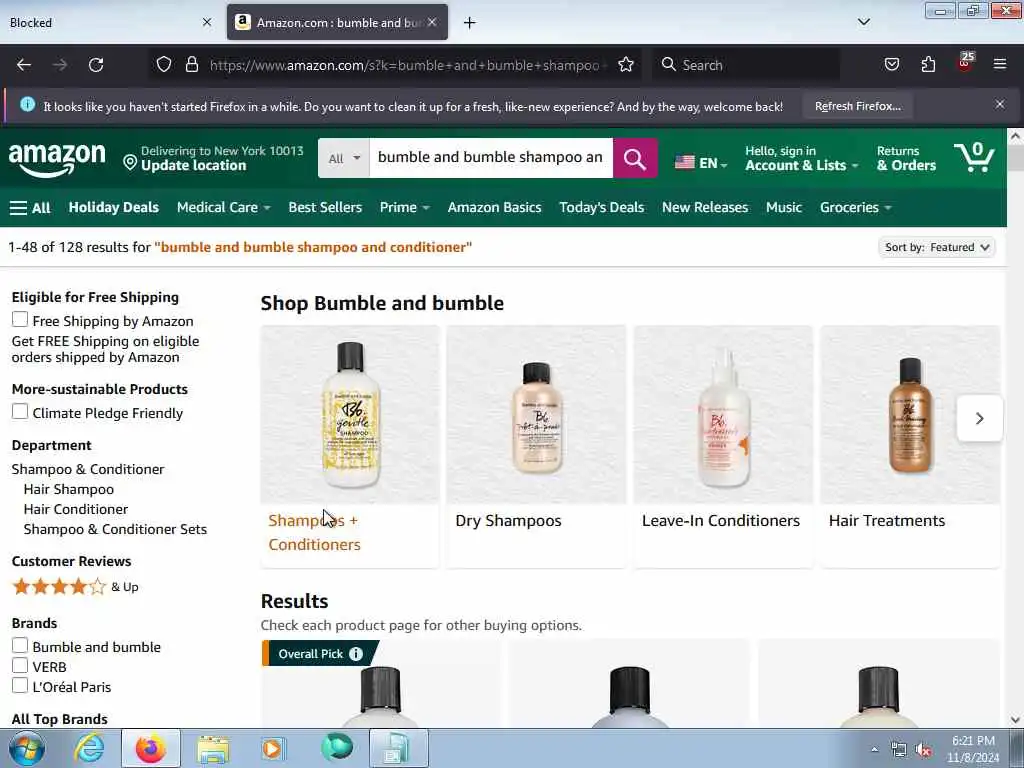Check the L'Oréal Paris brand filter
Screen dimensions: 1024x768
click(x=20, y=686)
